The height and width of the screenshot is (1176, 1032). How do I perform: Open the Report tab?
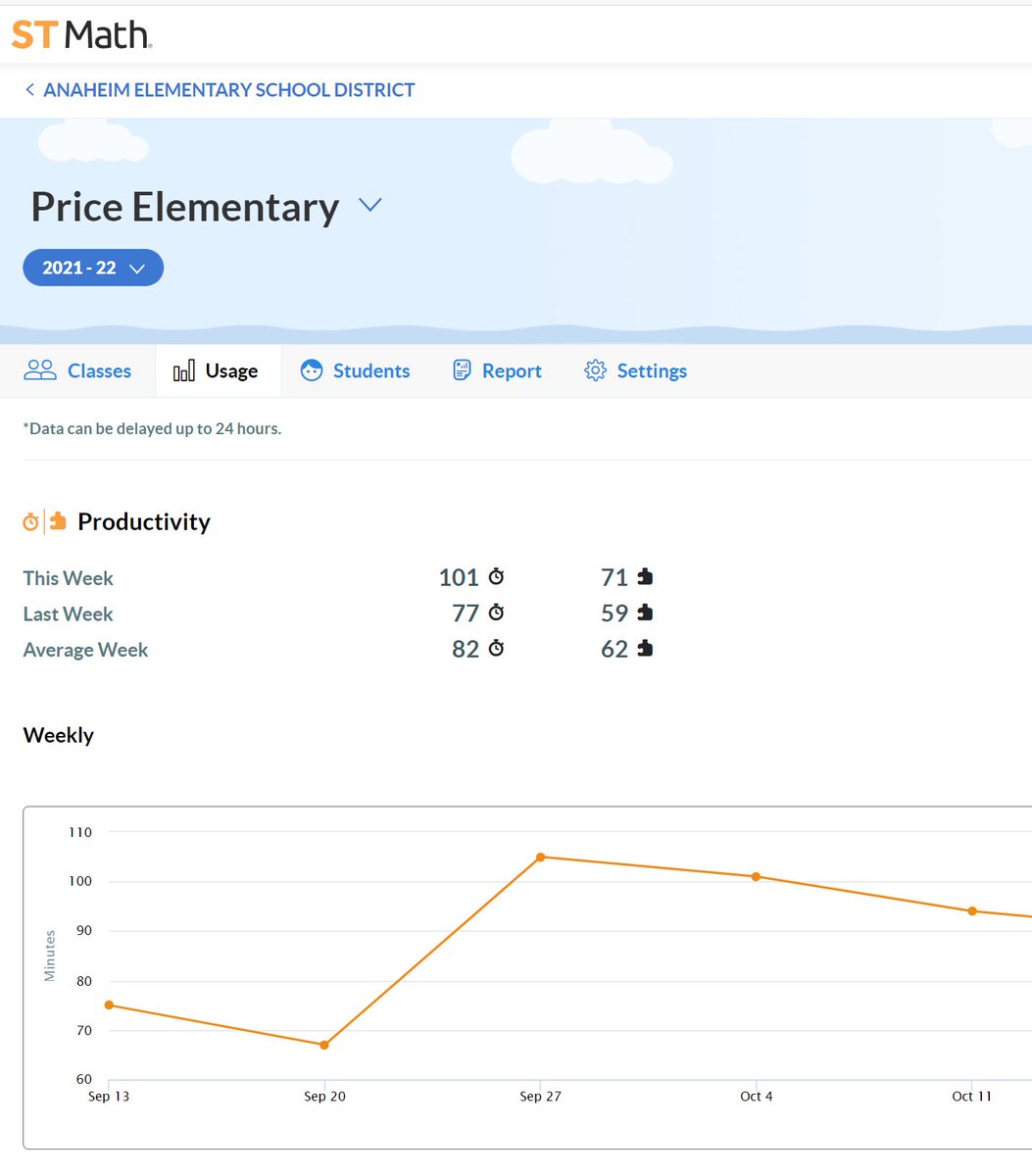point(496,370)
